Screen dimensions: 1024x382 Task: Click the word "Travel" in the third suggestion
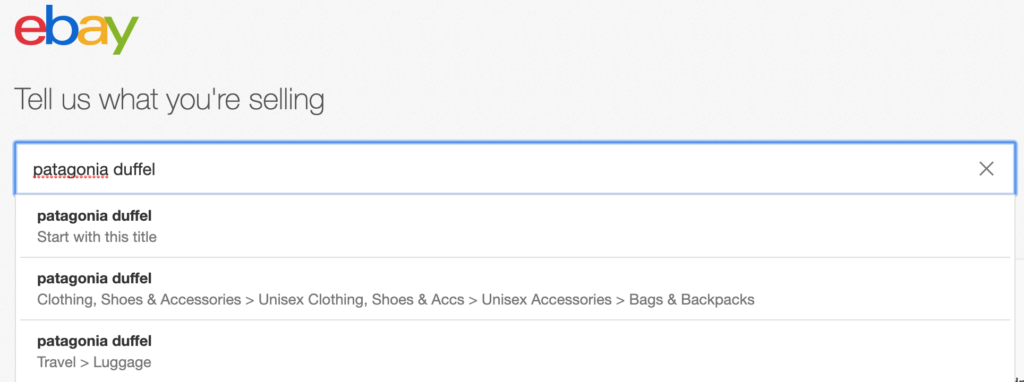pos(56,362)
